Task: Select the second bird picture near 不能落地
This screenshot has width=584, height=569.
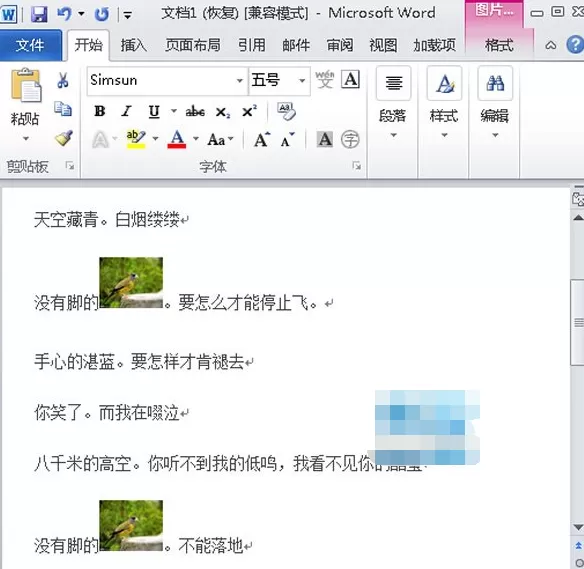Action: (131, 525)
